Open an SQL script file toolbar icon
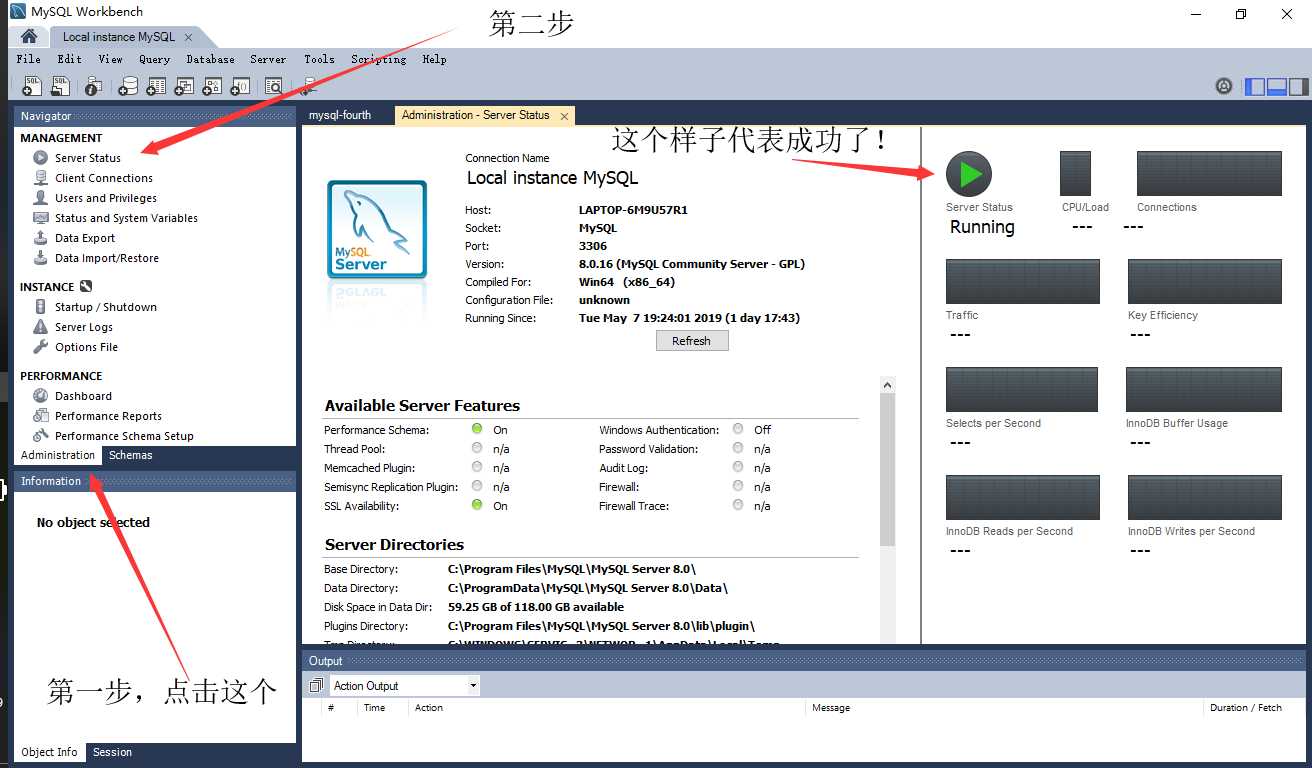The width and height of the screenshot is (1312, 768). pyautogui.click(x=60, y=86)
